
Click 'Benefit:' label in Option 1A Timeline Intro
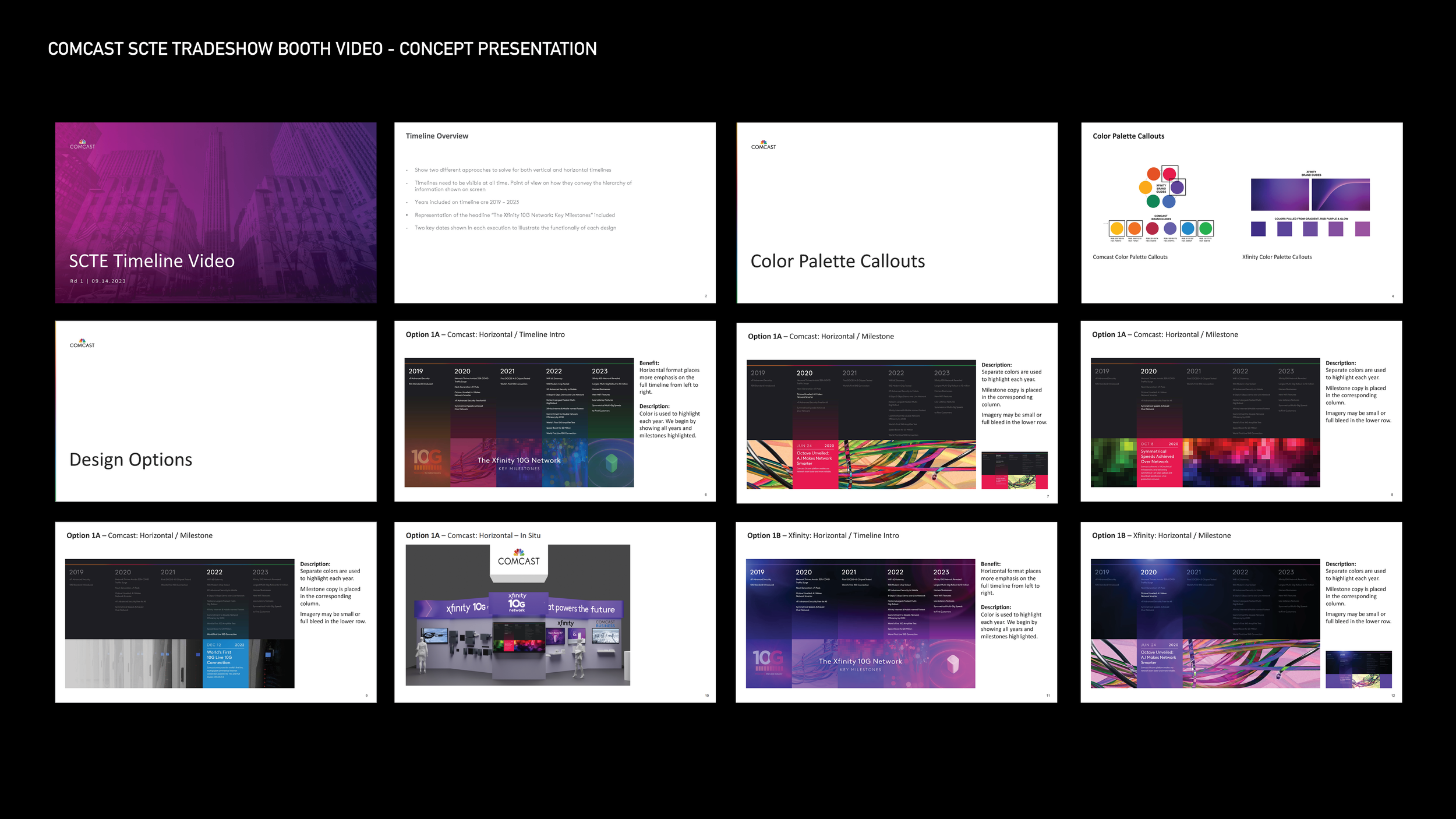pos(649,363)
